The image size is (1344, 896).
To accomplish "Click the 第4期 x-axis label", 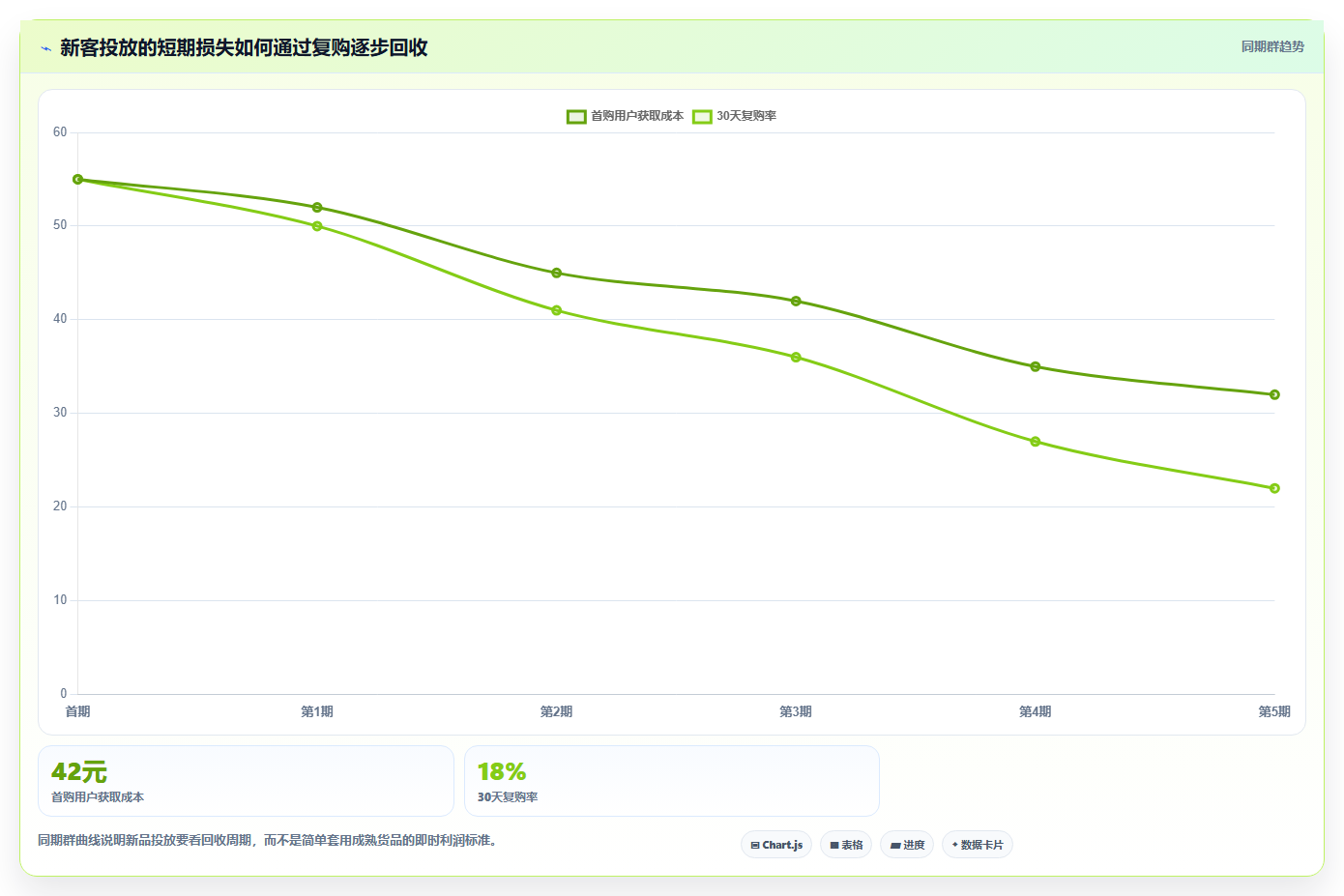I will (x=1035, y=711).
